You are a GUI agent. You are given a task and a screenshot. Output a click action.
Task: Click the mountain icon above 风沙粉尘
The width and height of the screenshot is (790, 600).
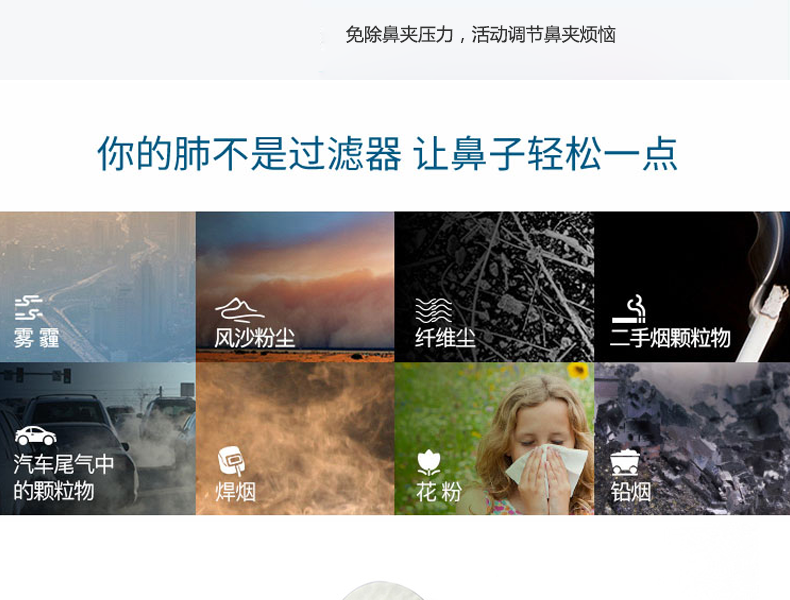click(x=239, y=310)
